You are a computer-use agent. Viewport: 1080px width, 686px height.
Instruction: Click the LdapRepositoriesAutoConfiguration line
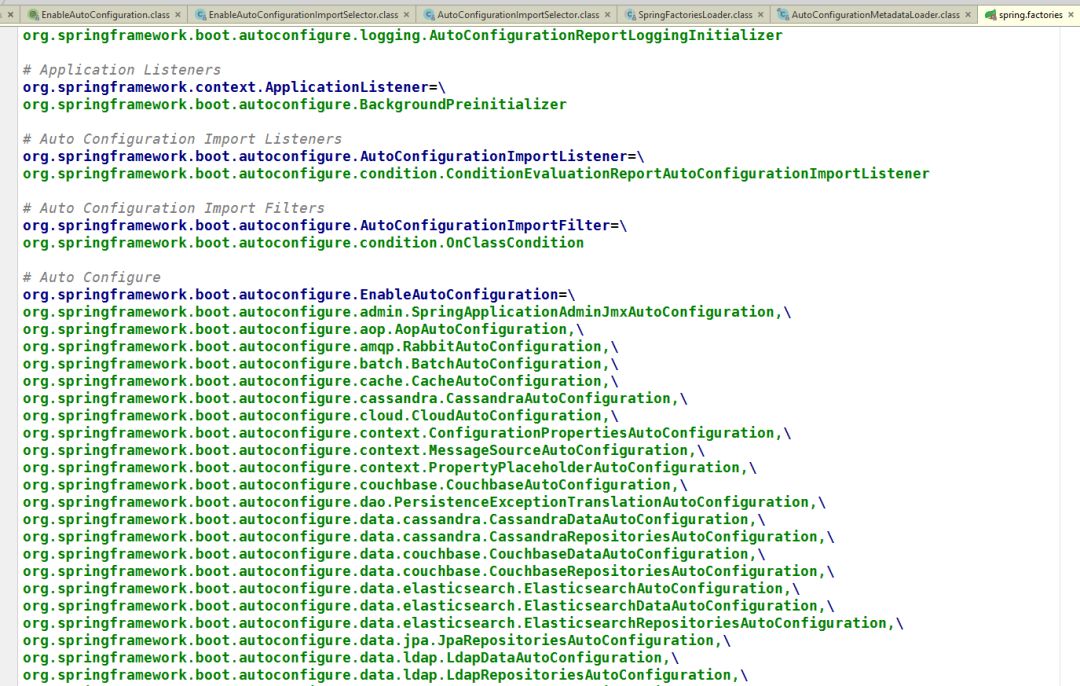coord(385,674)
